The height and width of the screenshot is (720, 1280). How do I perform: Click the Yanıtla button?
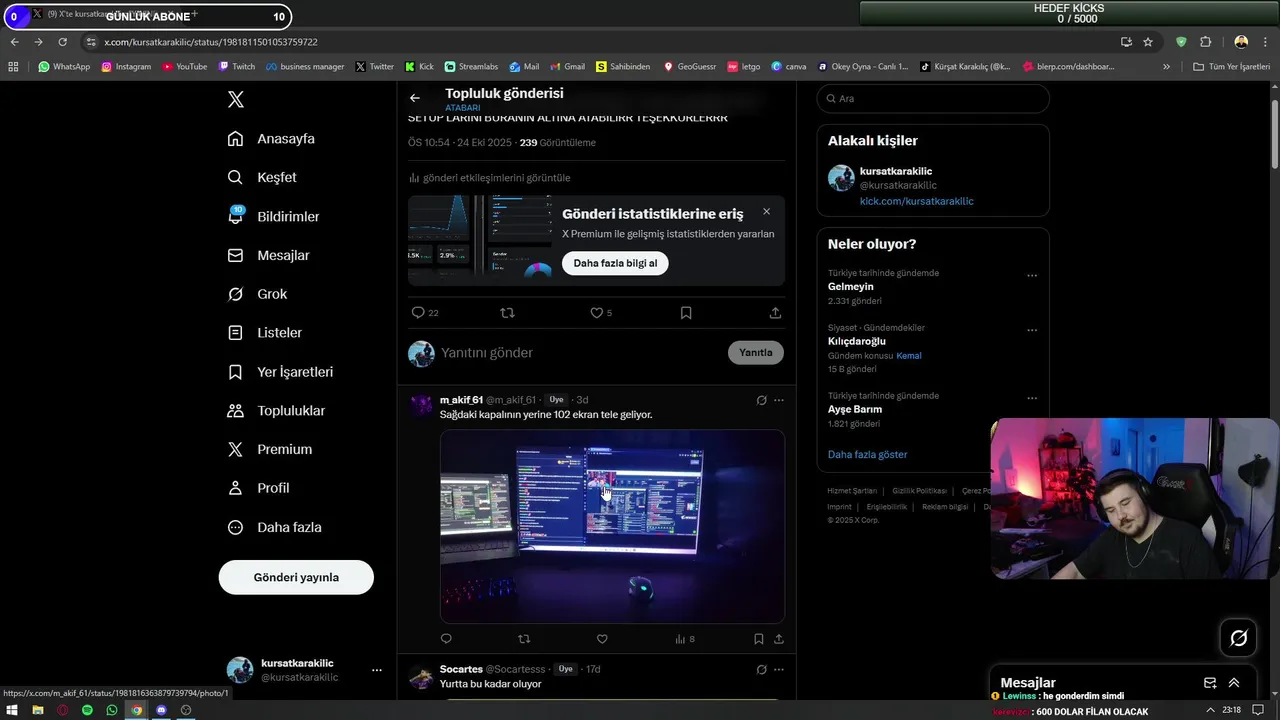tap(756, 352)
